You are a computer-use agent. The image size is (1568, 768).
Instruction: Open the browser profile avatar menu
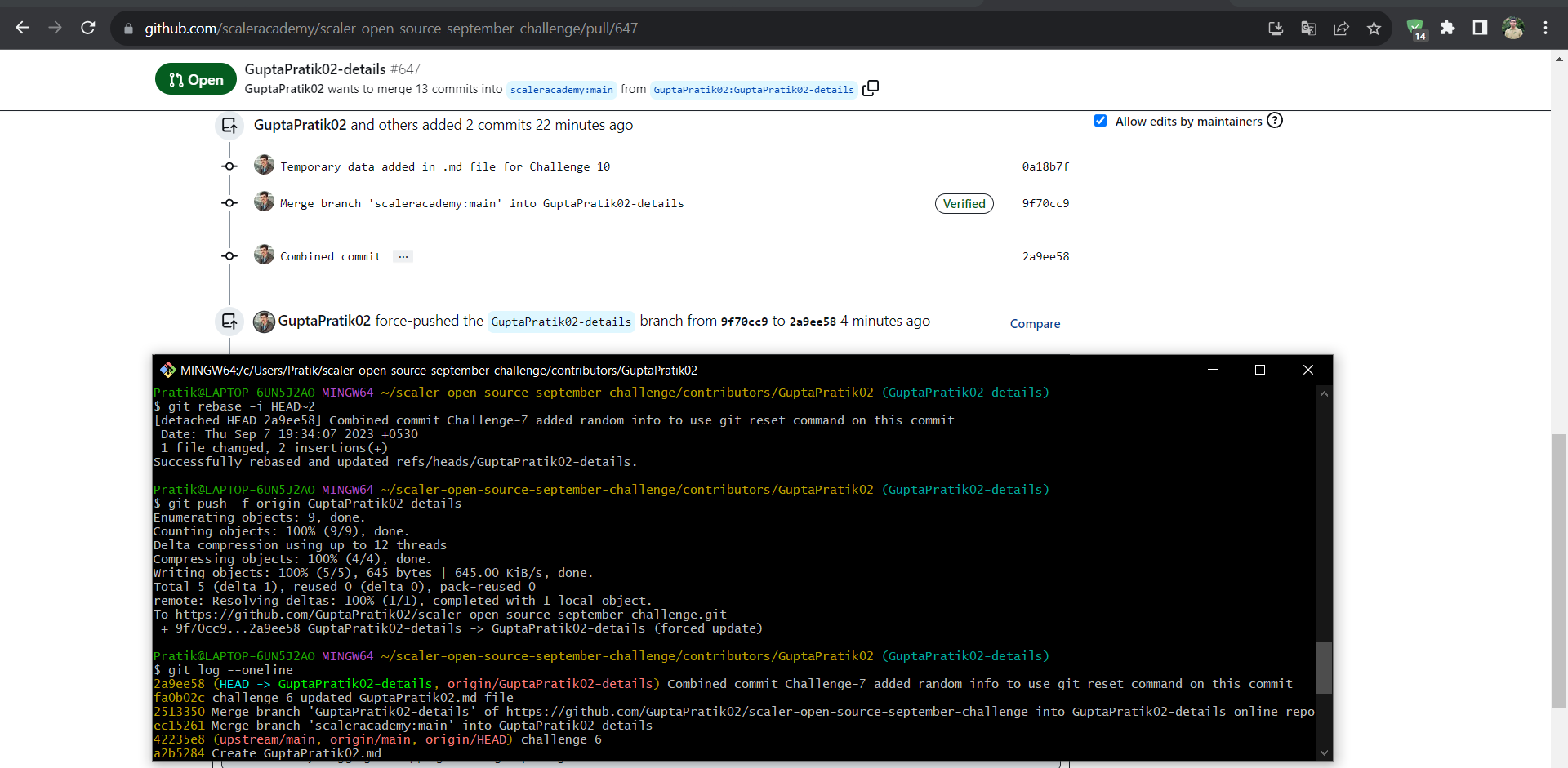point(1513,28)
